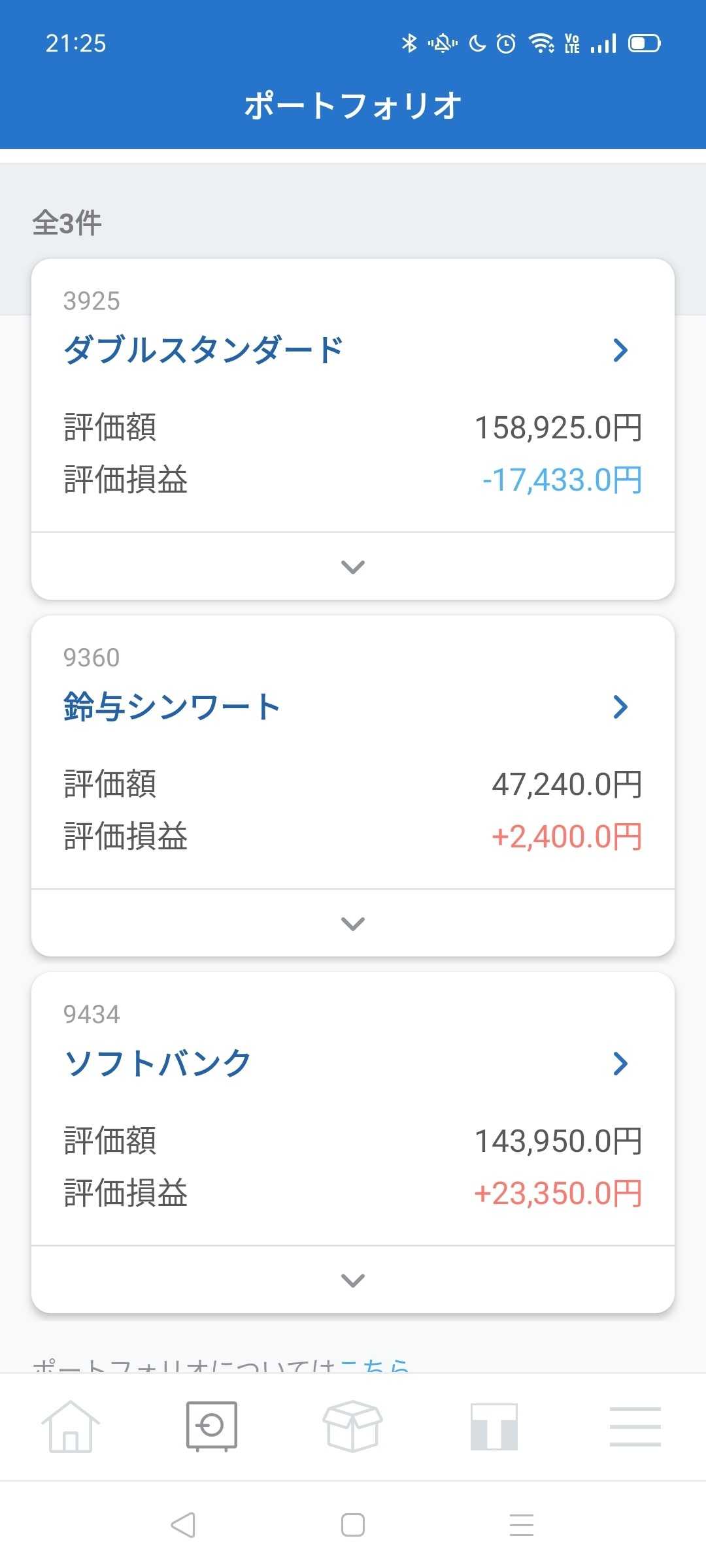The height and width of the screenshot is (1568, 706).
Task: Open 鈴与シンワート stock detail arrow
Action: 620,707
